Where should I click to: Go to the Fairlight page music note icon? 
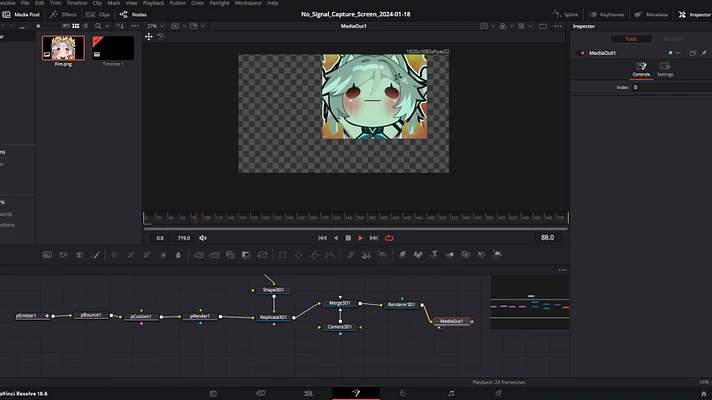click(451, 393)
